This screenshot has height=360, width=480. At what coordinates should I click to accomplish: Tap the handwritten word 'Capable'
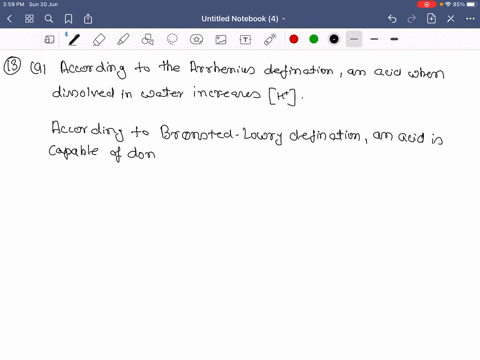(x=74, y=151)
